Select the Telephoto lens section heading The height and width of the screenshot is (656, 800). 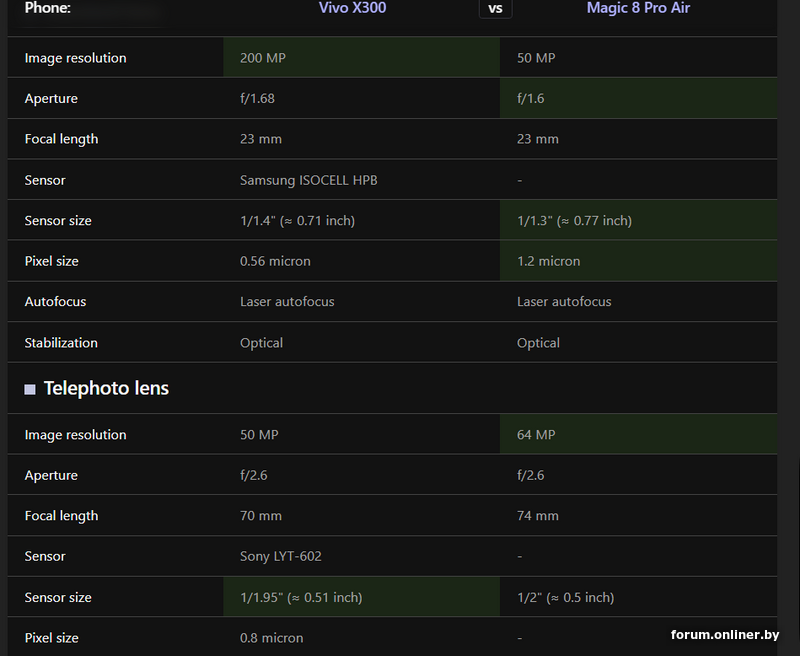pos(106,388)
